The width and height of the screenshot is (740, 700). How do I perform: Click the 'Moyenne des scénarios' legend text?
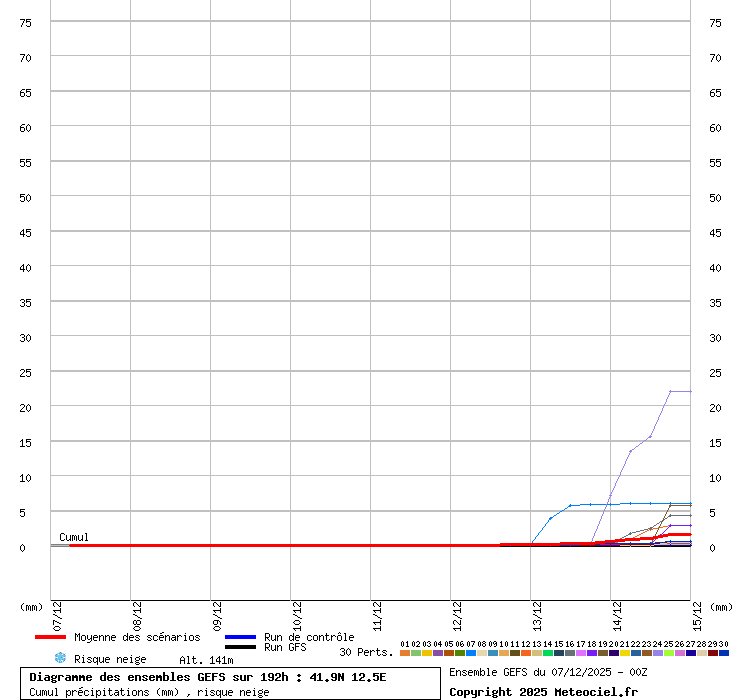(137, 637)
